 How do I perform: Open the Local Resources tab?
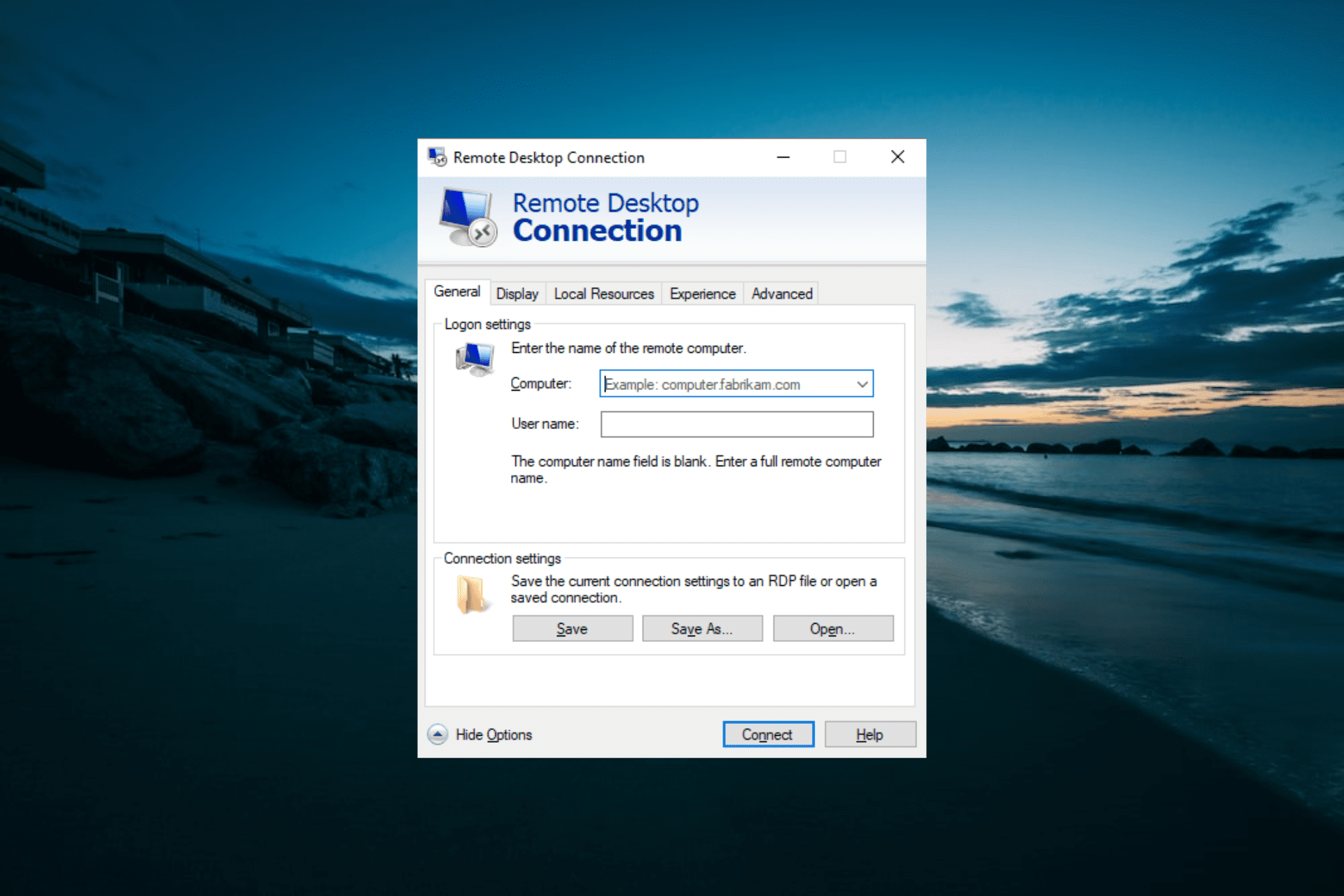pos(604,294)
